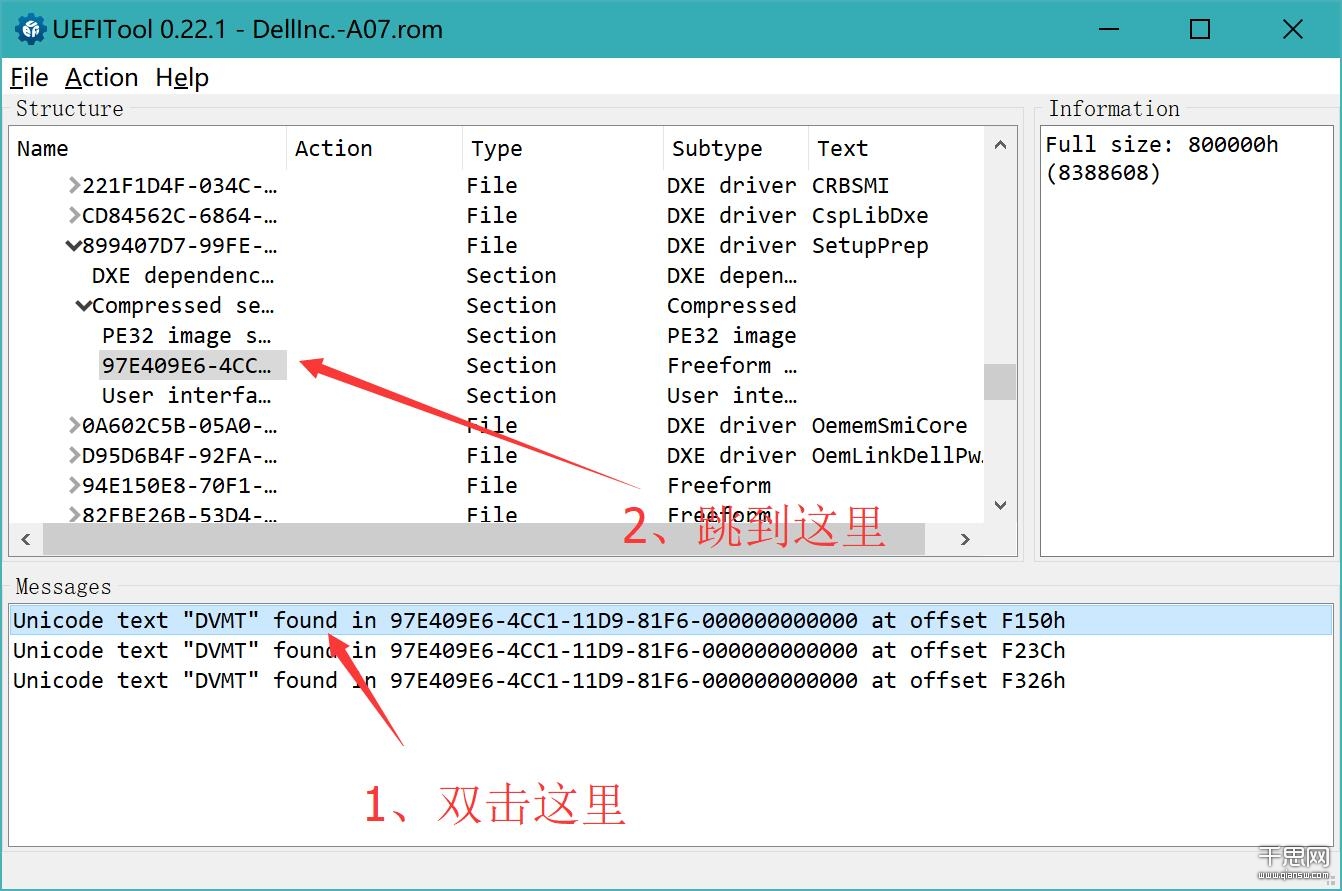Maximize the UEFITool window
The image size is (1342, 891).
pos(1200,29)
